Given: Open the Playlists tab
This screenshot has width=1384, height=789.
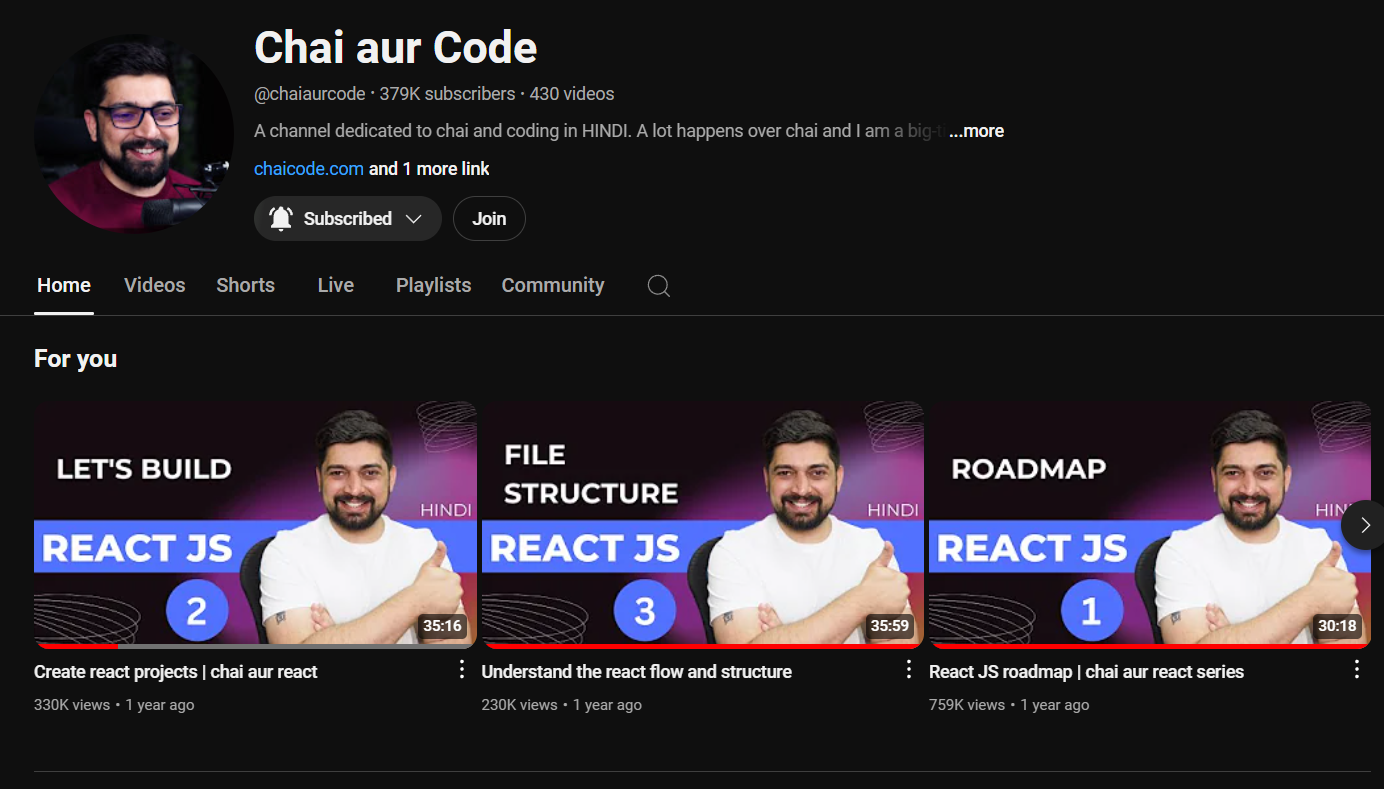Looking at the screenshot, I should click(x=434, y=285).
